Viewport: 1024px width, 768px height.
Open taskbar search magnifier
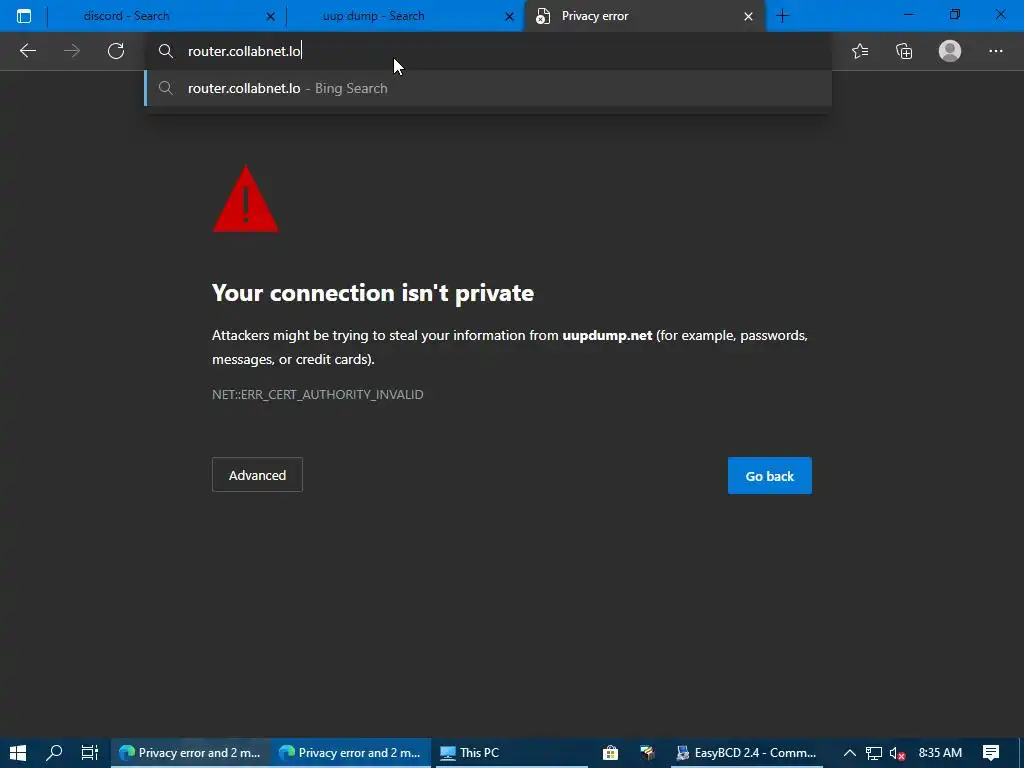[x=54, y=752]
